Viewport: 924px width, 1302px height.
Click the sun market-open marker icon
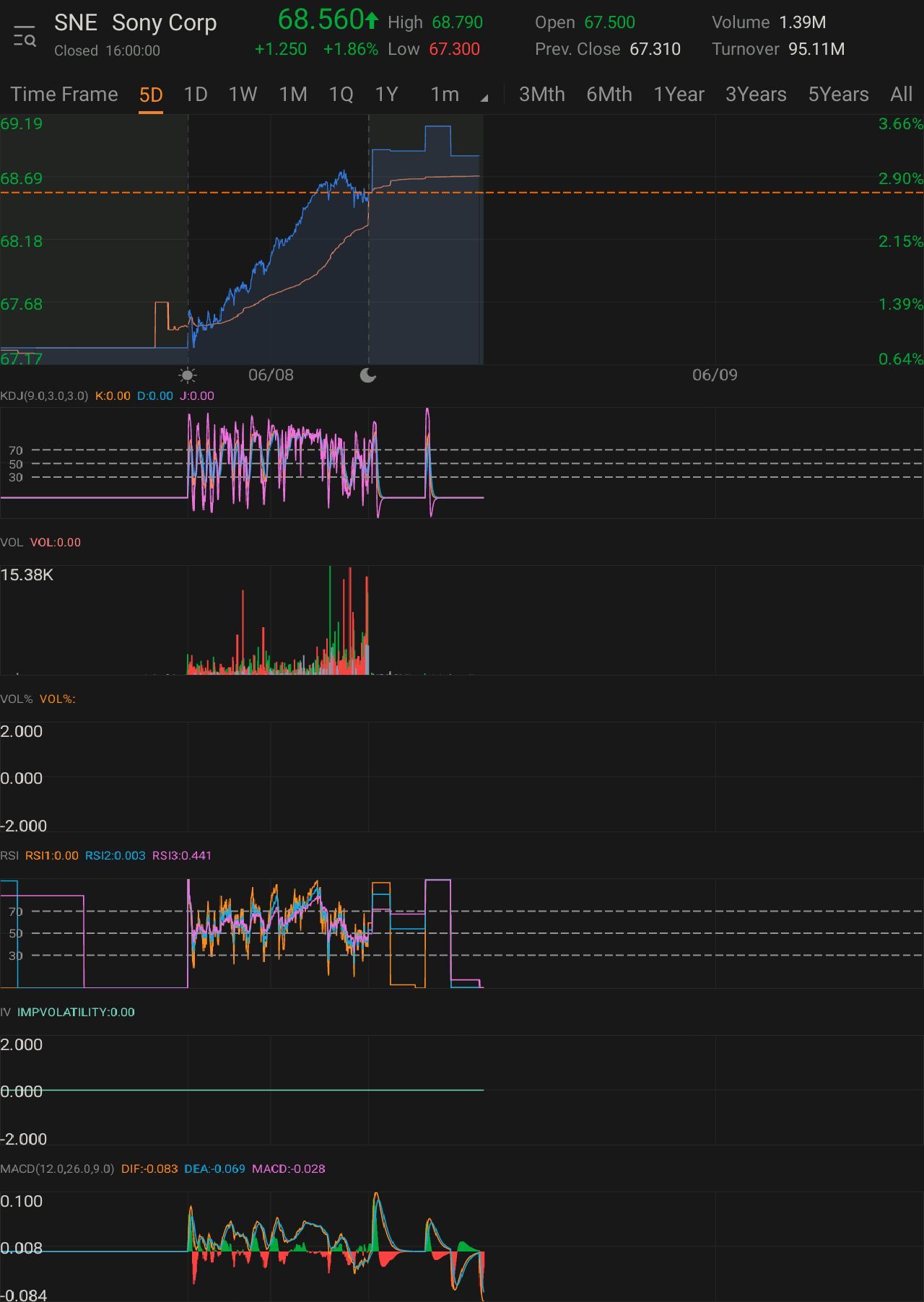pyautogui.click(x=188, y=375)
